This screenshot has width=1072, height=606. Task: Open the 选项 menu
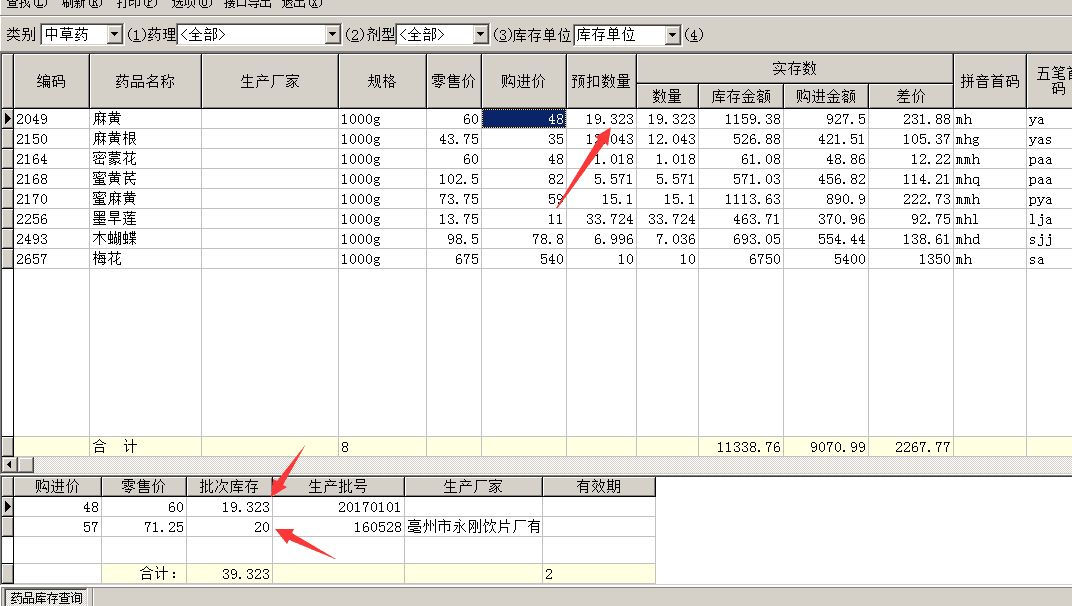tap(191, 3)
